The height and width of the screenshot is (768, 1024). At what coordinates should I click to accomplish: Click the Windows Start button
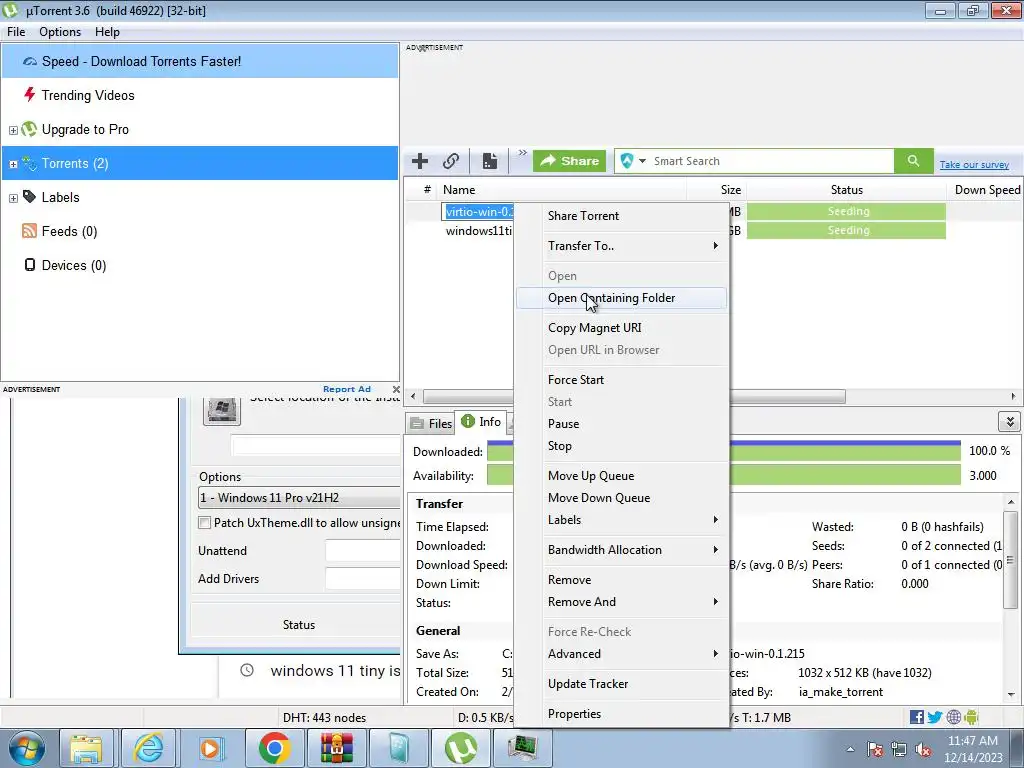point(27,748)
